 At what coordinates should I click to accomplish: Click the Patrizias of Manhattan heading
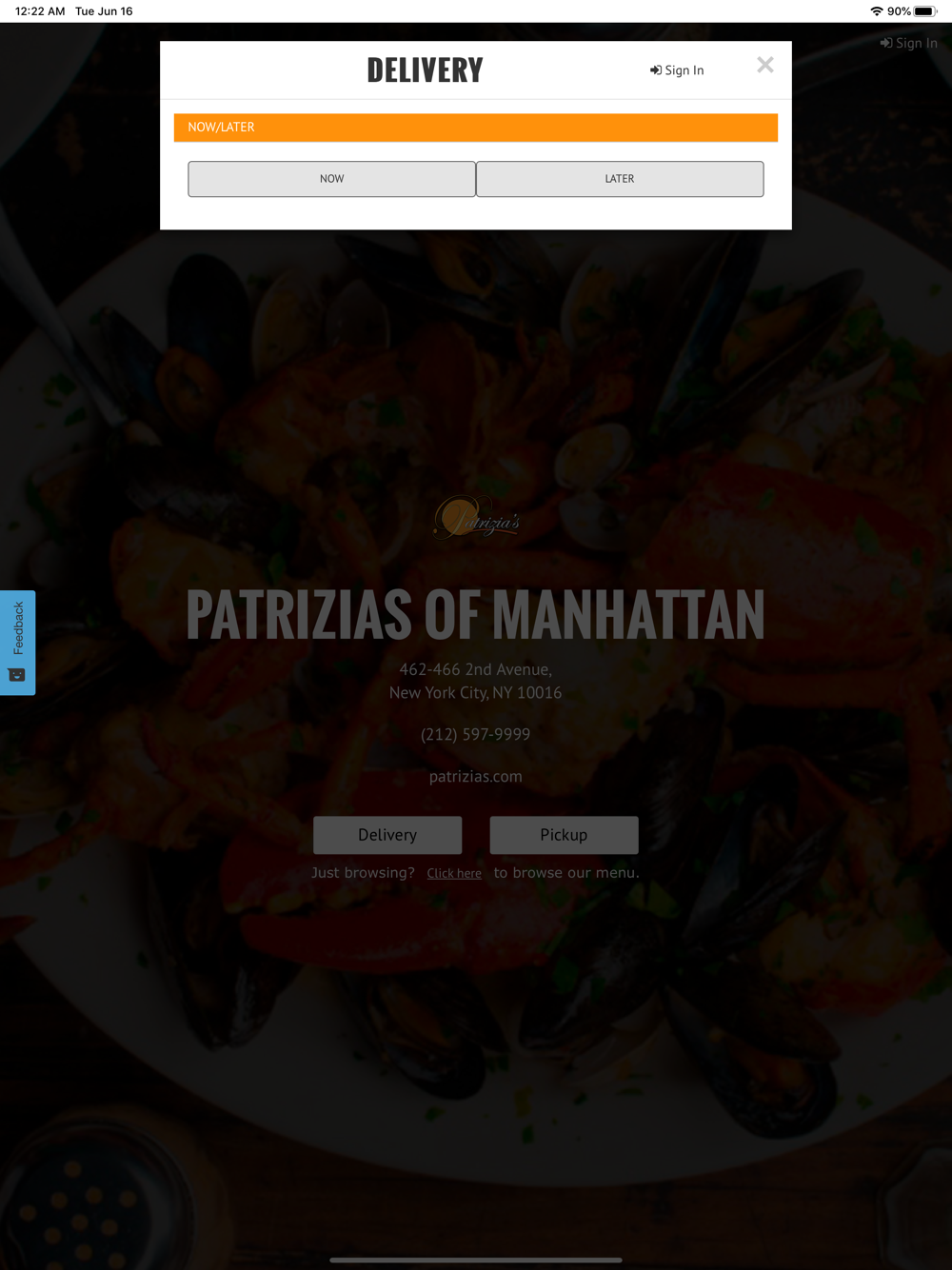click(x=476, y=614)
